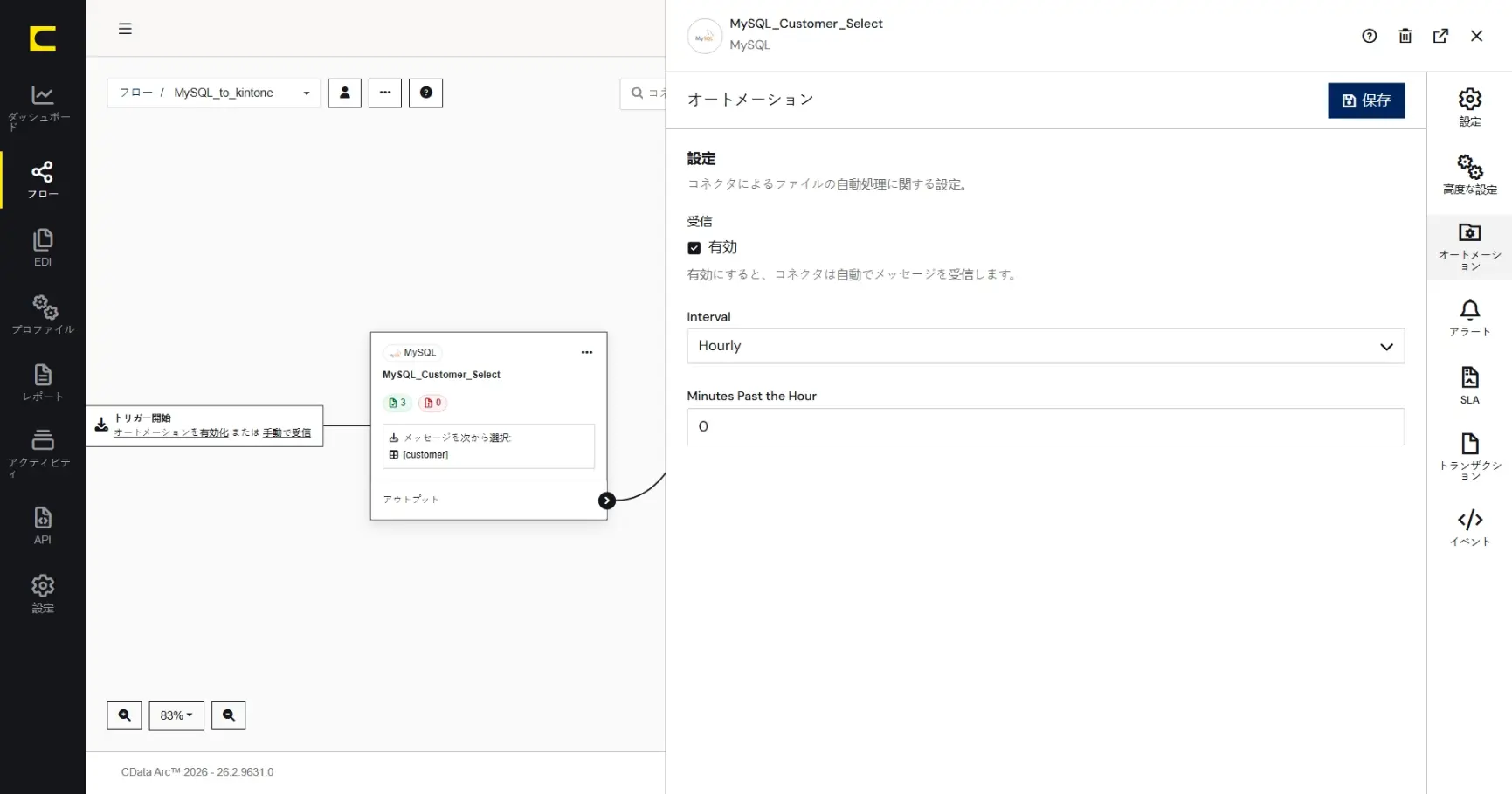The width and height of the screenshot is (1512, 794).
Task: Click the flow help question mark button
Action: (x=426, y=93)
